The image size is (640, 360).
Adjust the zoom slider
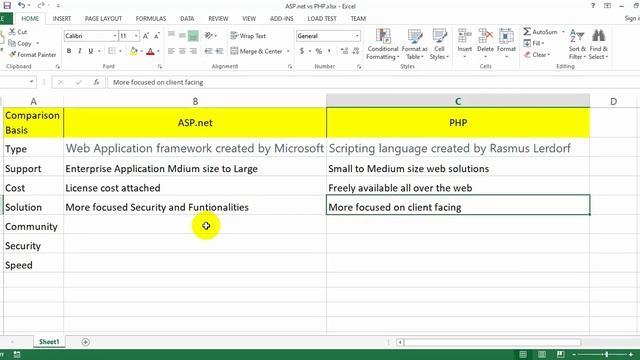tap(606, 354)
